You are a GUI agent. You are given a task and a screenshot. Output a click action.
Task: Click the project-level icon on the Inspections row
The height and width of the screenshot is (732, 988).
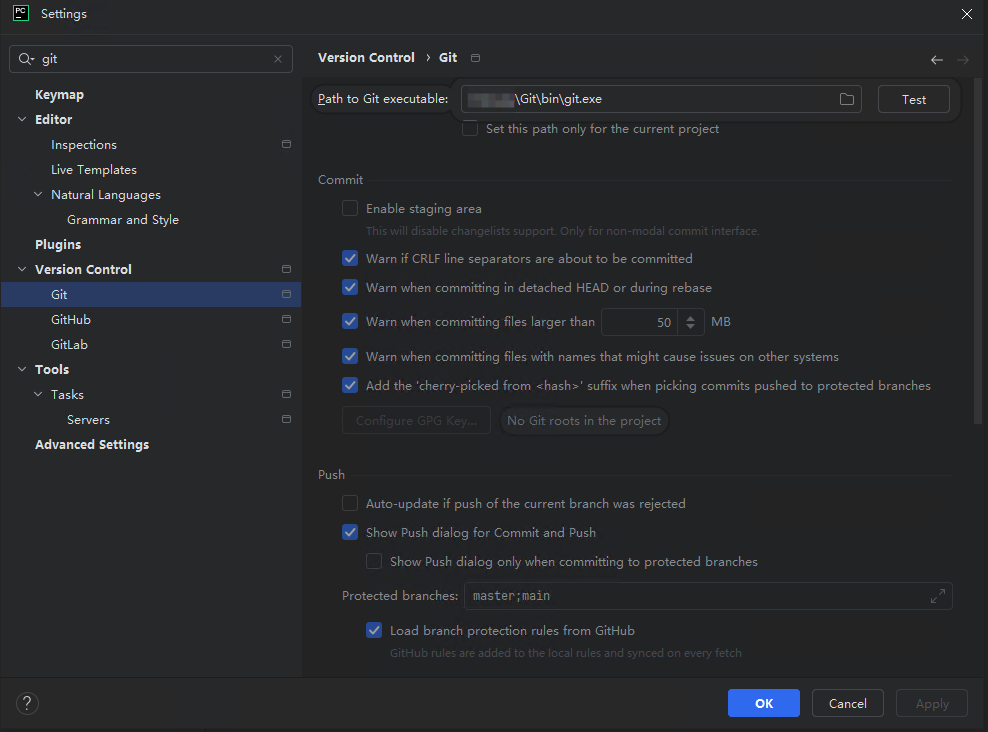pos(286,144)
